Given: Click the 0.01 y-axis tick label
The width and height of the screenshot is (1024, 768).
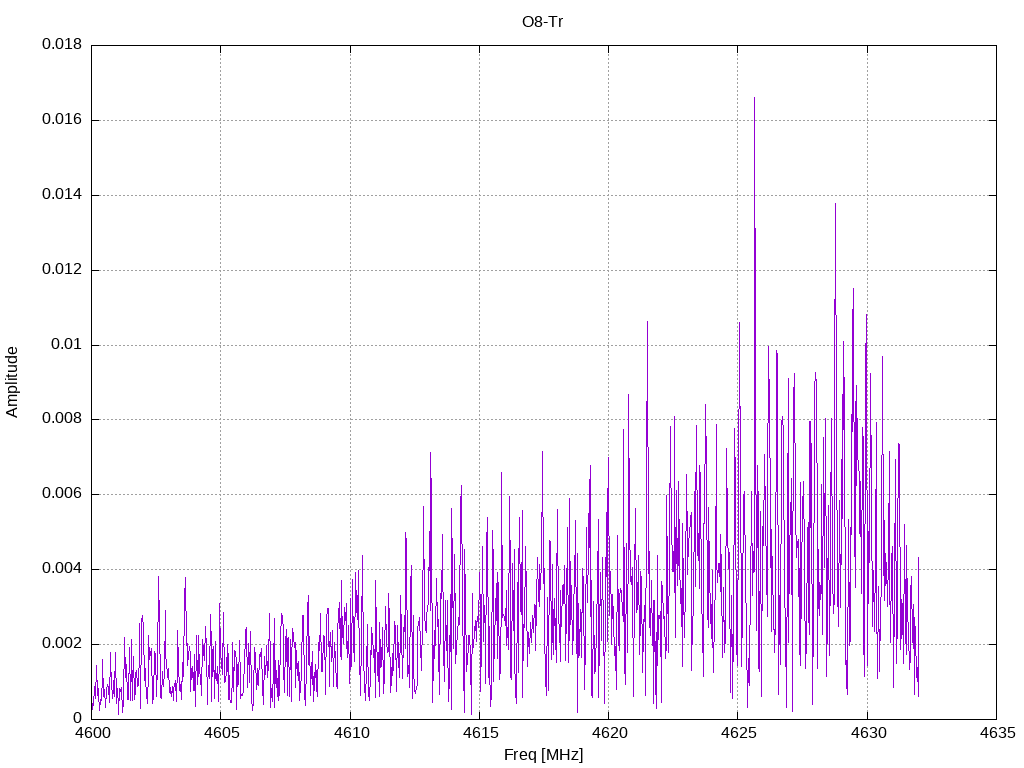Looking at the screenshot, I should (65, 345).
